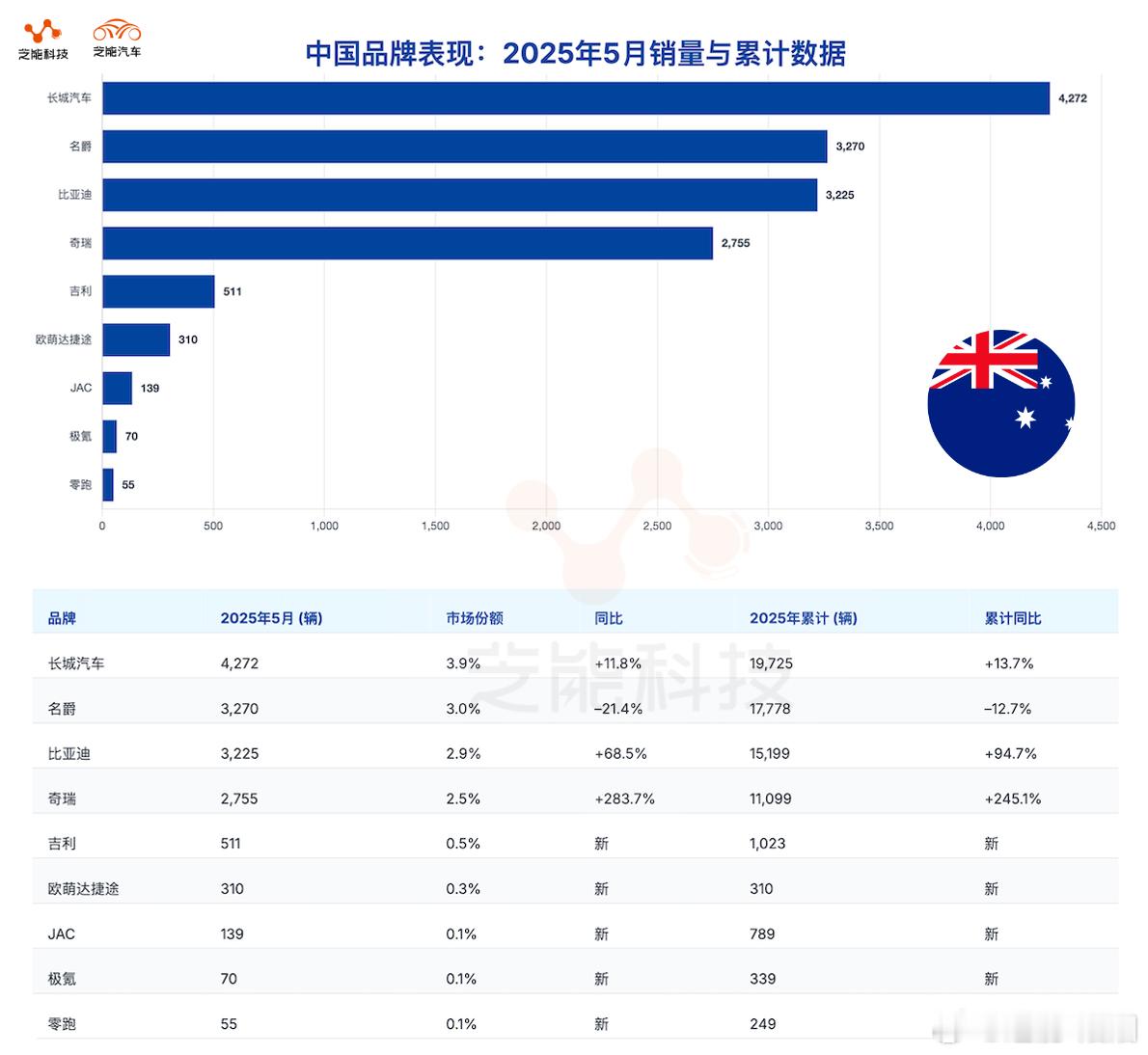The height and width of the screenshot is (1055, 1148).
Task: Click cumulative value 17,778
Action: click(x=770, y=708)
